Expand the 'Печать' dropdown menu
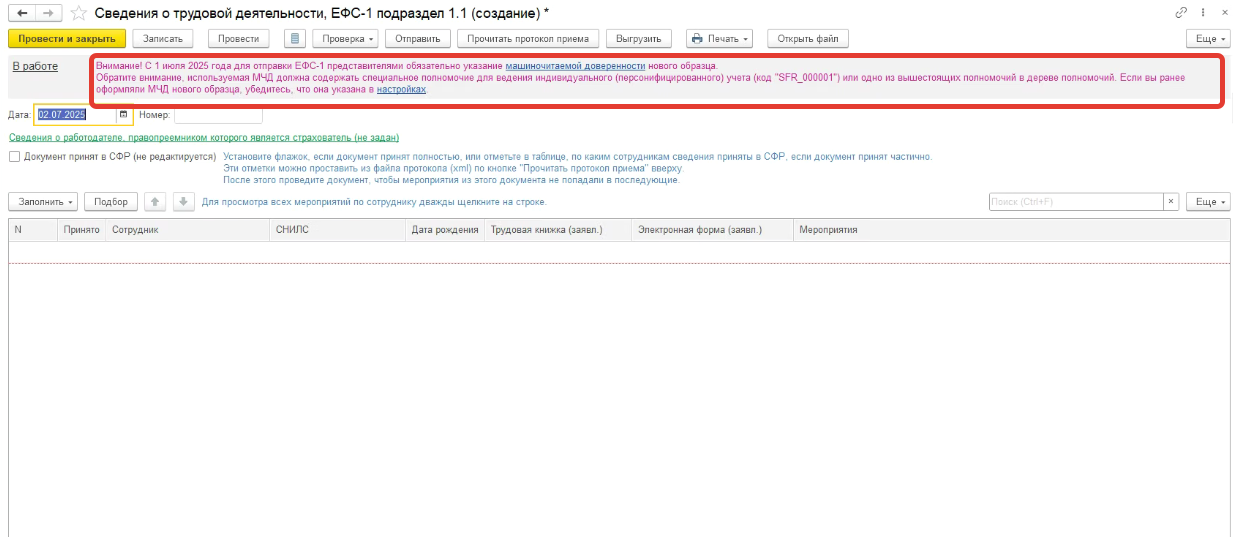This screenshot has width=1233, height=537. (x=719, y=39)
